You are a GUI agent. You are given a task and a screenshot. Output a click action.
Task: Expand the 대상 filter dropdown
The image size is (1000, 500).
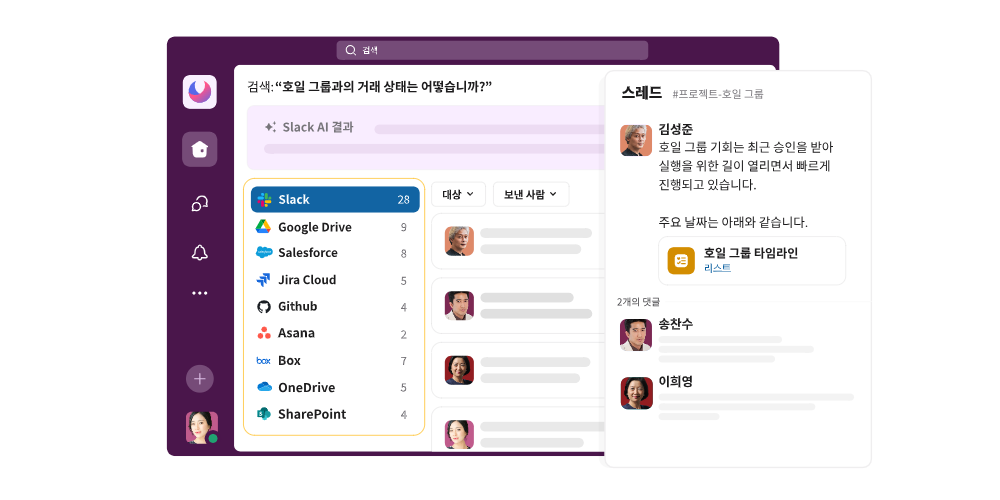click(x=458, y=194)
